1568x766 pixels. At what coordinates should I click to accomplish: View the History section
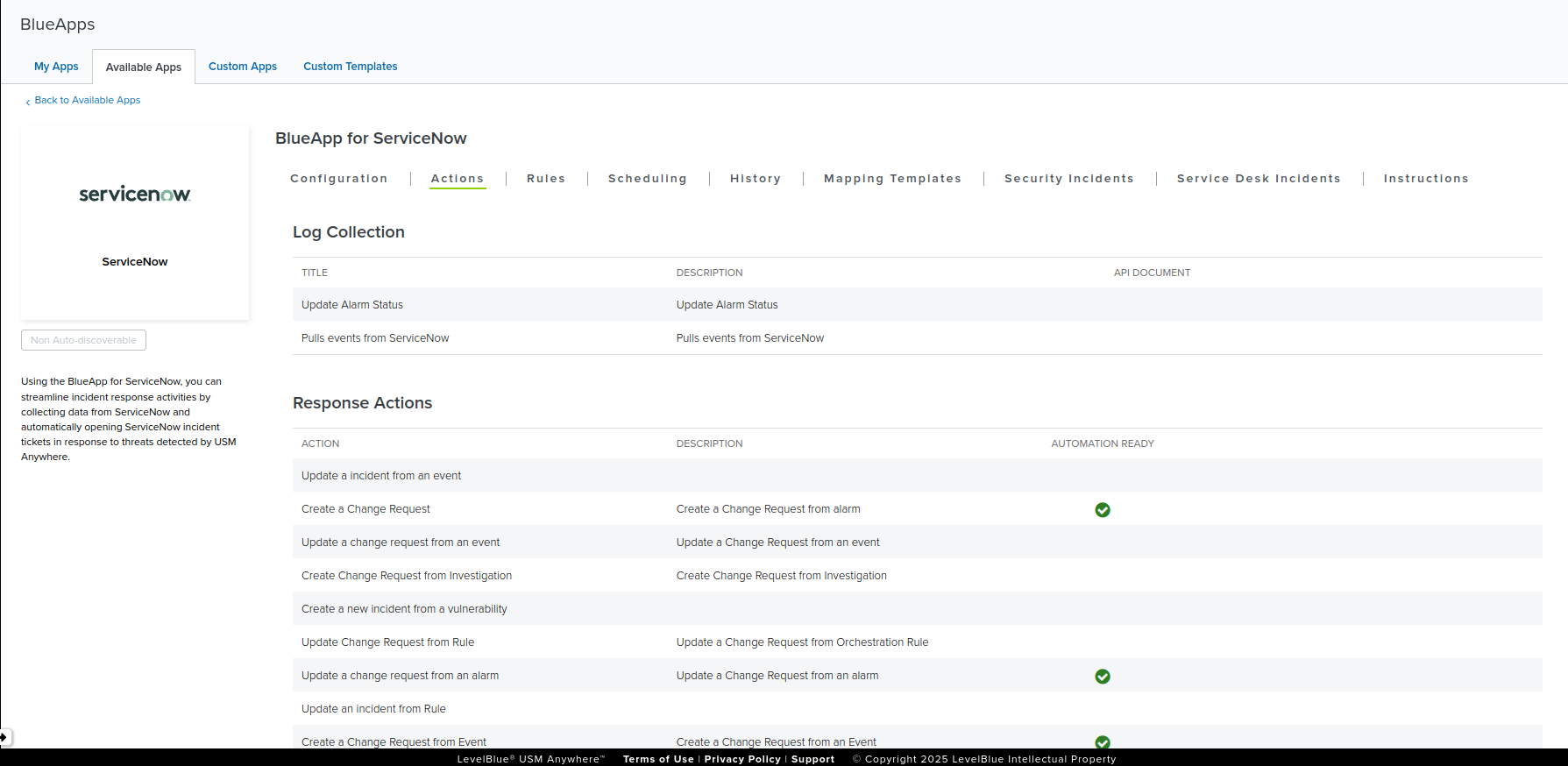[x=756, y=179]
